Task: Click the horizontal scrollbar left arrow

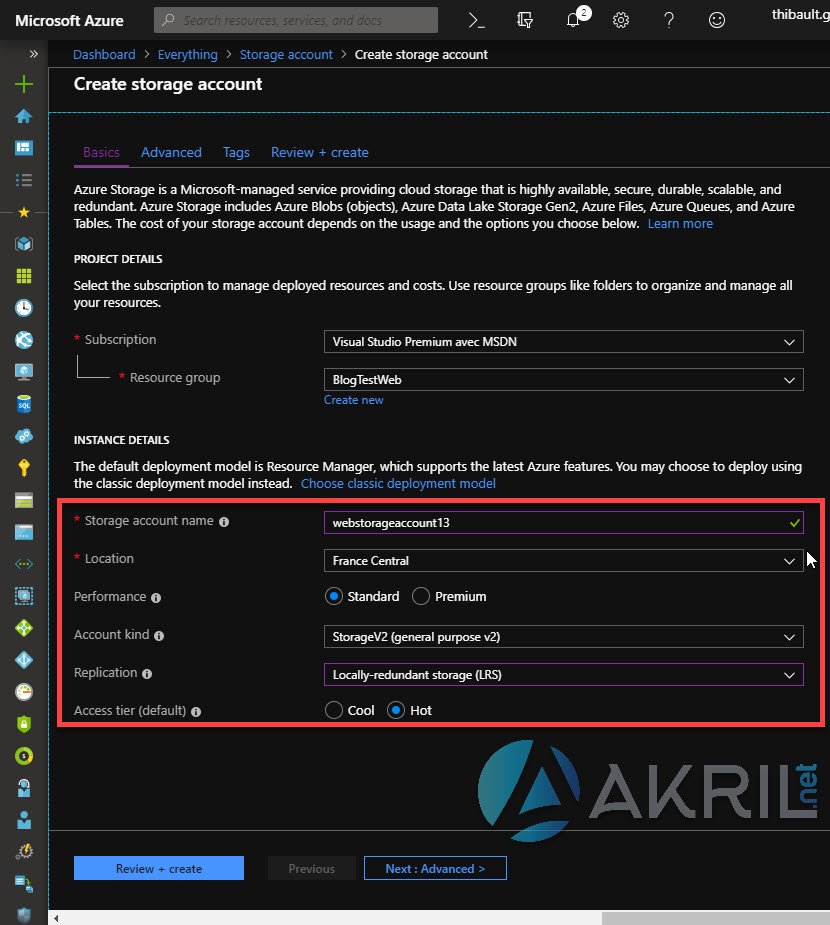Action: [x=56, y=918]
